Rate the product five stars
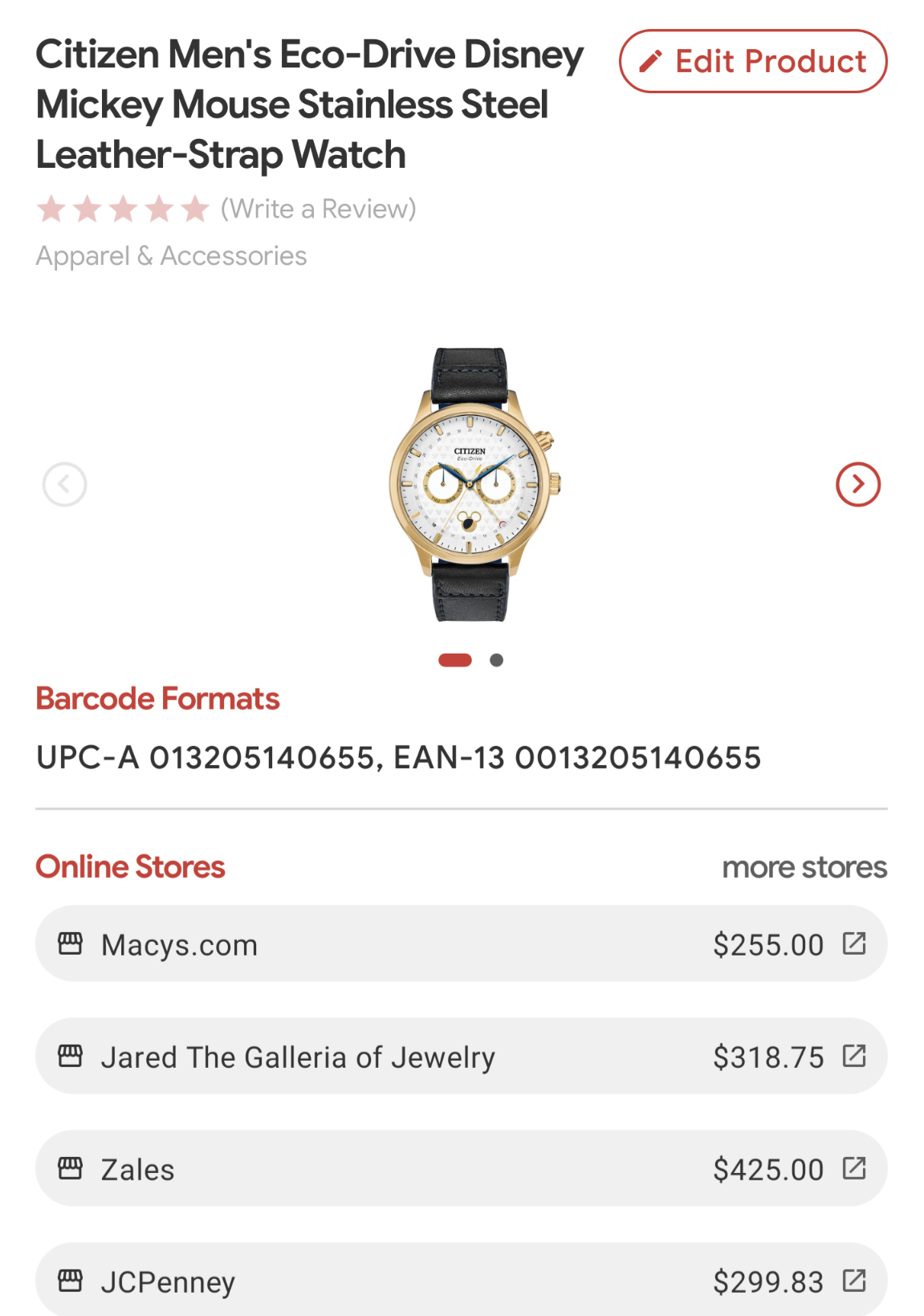The width and height of the screenshot is (924, 1316). (195, 210)
